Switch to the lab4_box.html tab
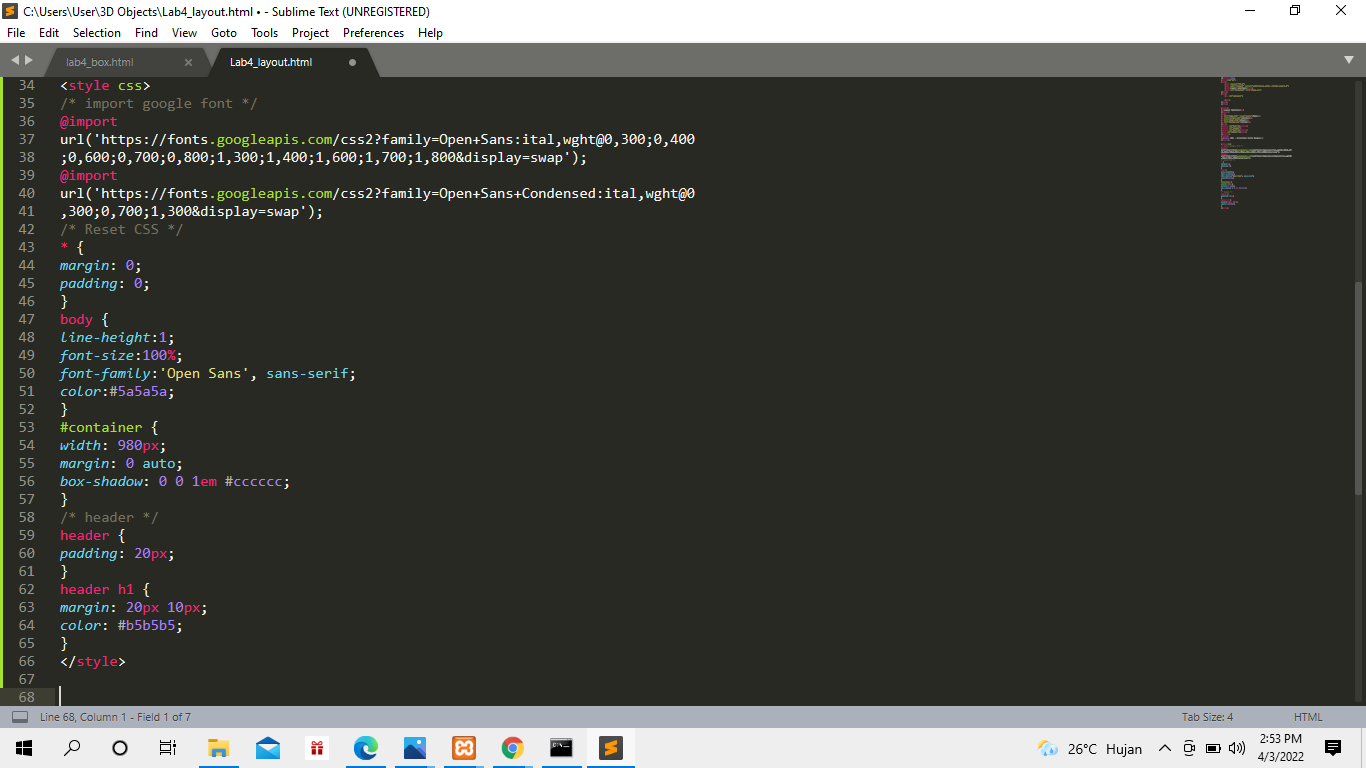1366x768 pixels. 110,61
